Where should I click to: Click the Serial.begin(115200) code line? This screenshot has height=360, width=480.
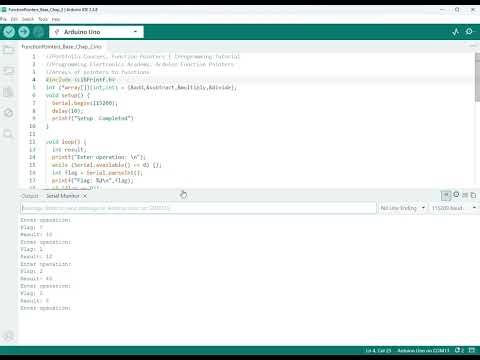tap(85, 103)
